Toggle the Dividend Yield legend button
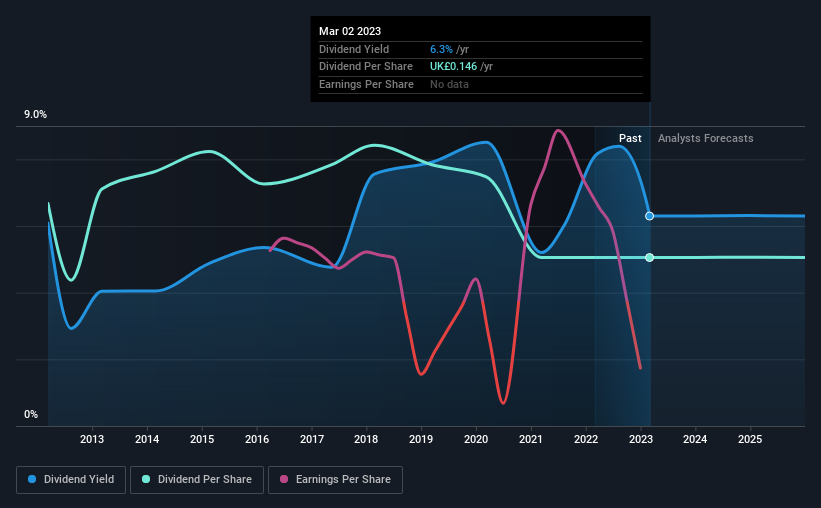 (x=71, y=480)
